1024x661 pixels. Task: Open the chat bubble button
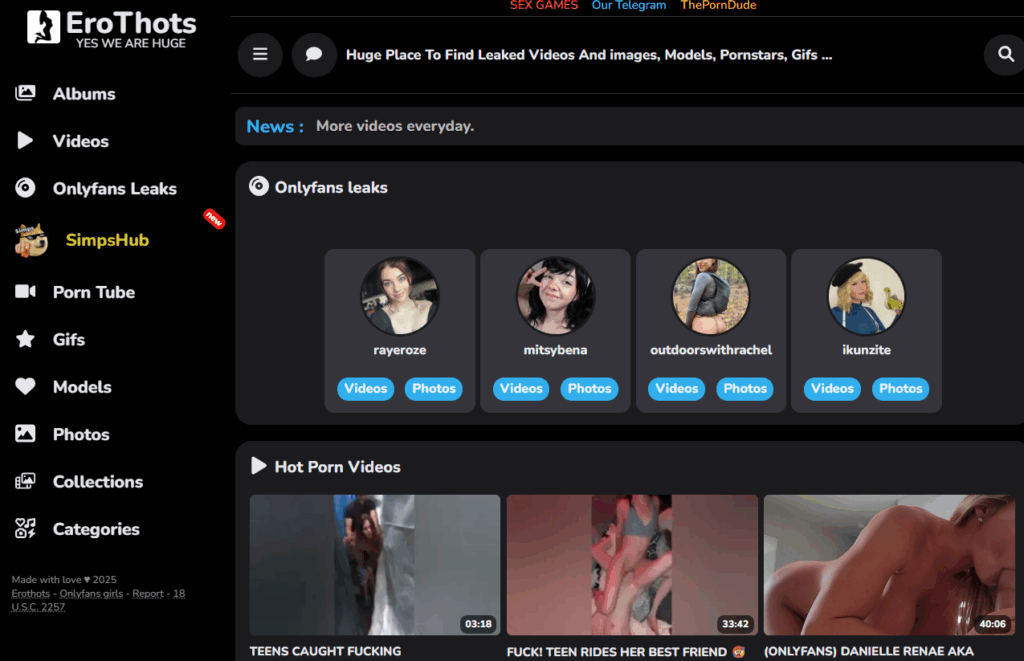(x=314, y=54)
